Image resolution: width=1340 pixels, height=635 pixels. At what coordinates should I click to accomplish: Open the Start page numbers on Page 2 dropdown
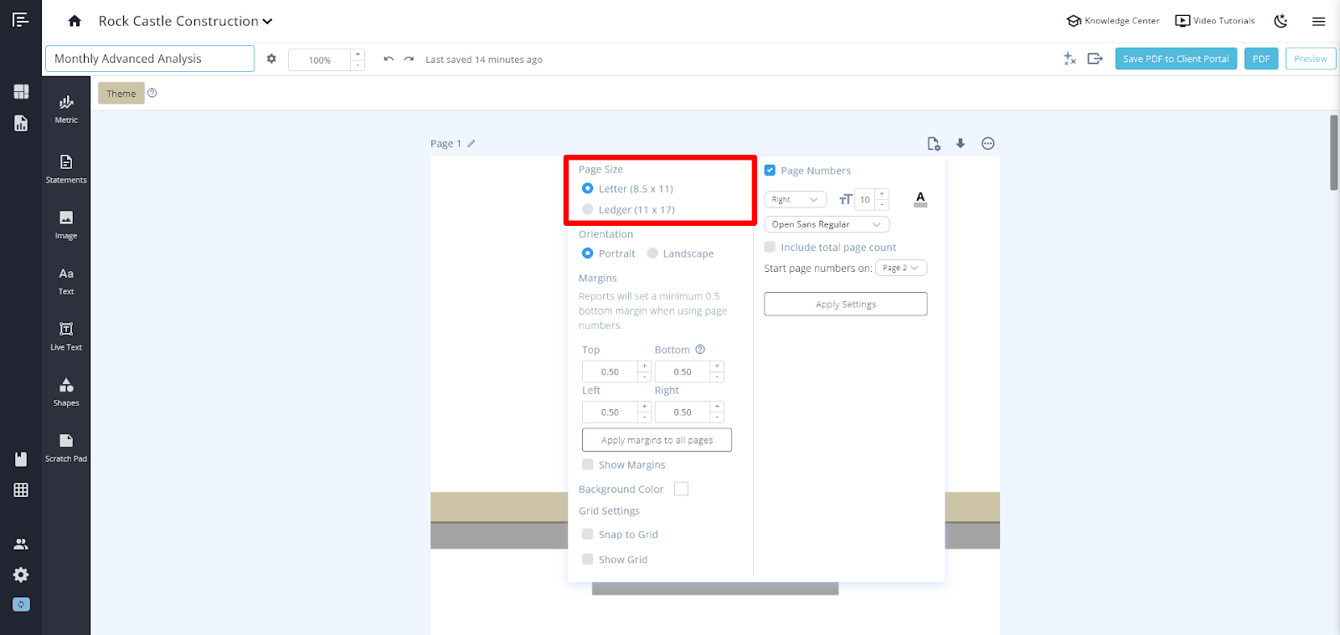tap(901, 268)
